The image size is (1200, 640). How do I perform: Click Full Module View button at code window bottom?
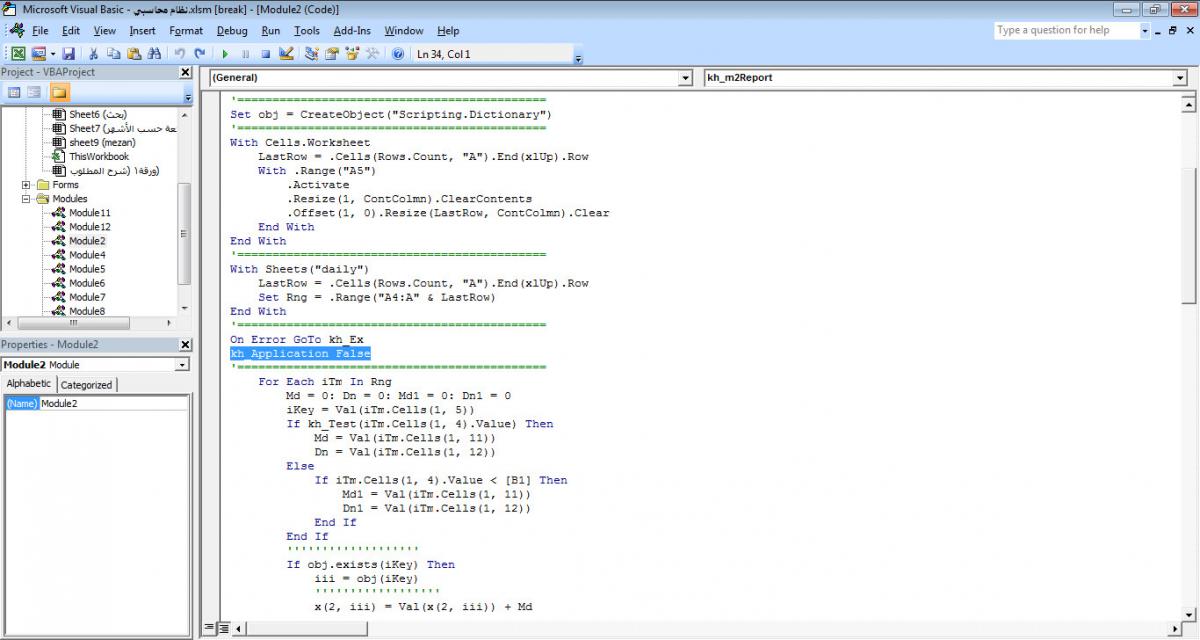tap(222, 628)
